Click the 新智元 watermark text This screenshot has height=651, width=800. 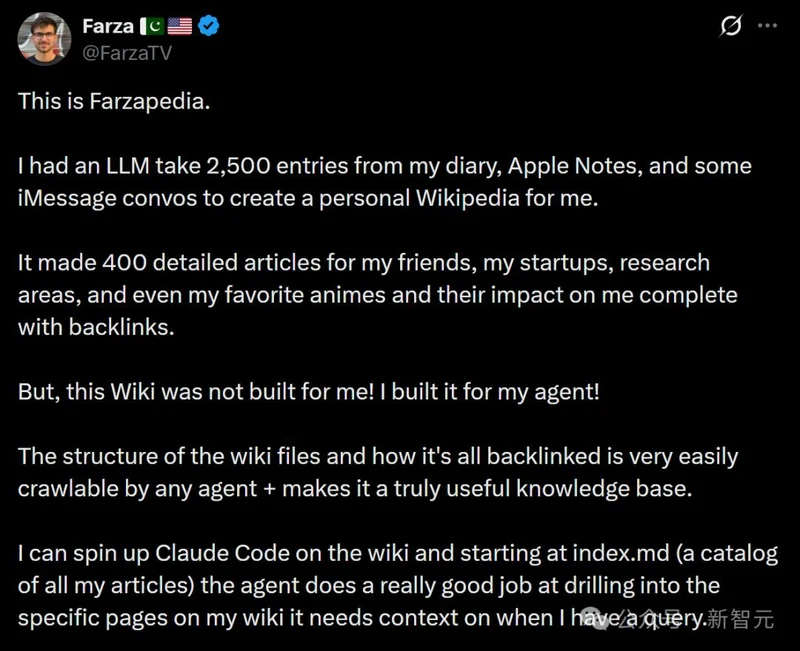tap(740, 620)
